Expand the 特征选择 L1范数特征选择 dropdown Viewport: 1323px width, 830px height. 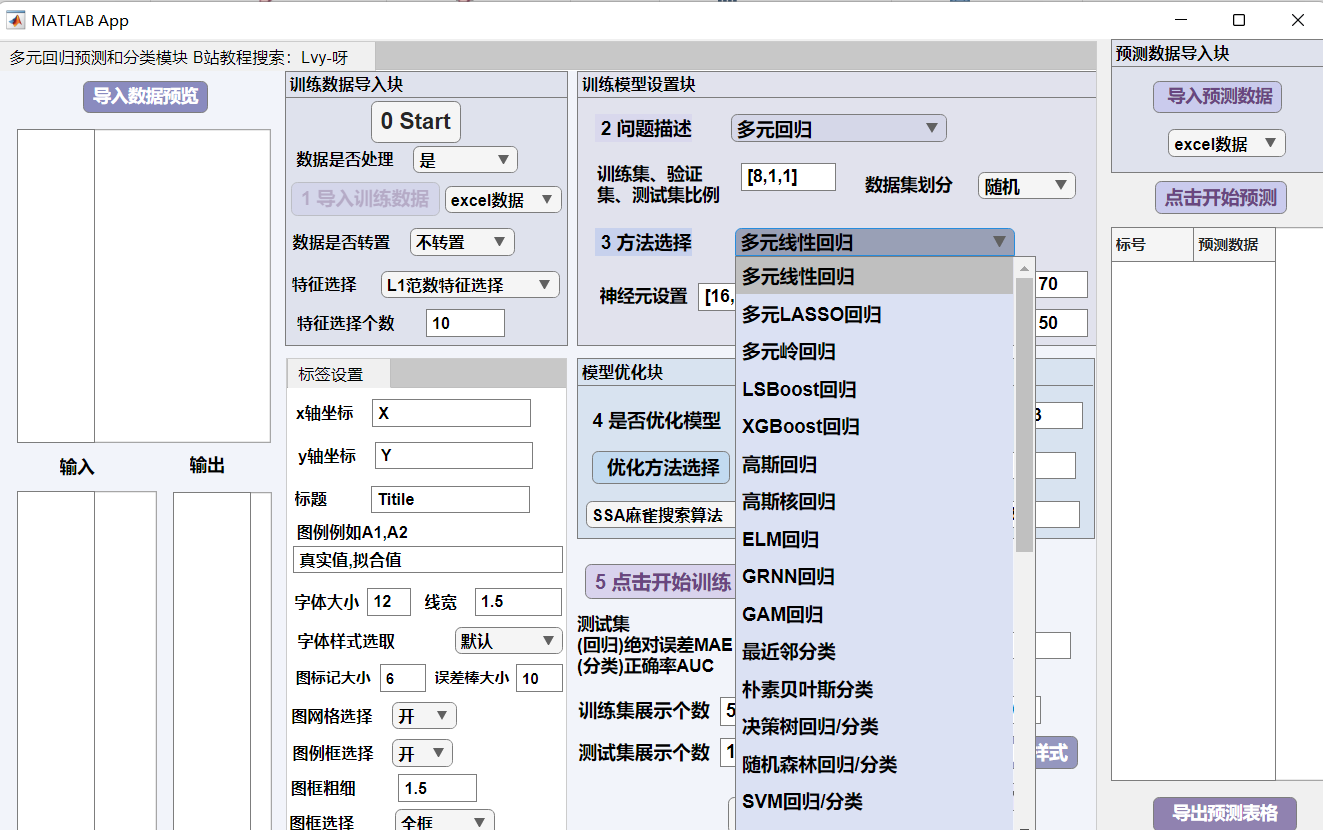[470, 285]
